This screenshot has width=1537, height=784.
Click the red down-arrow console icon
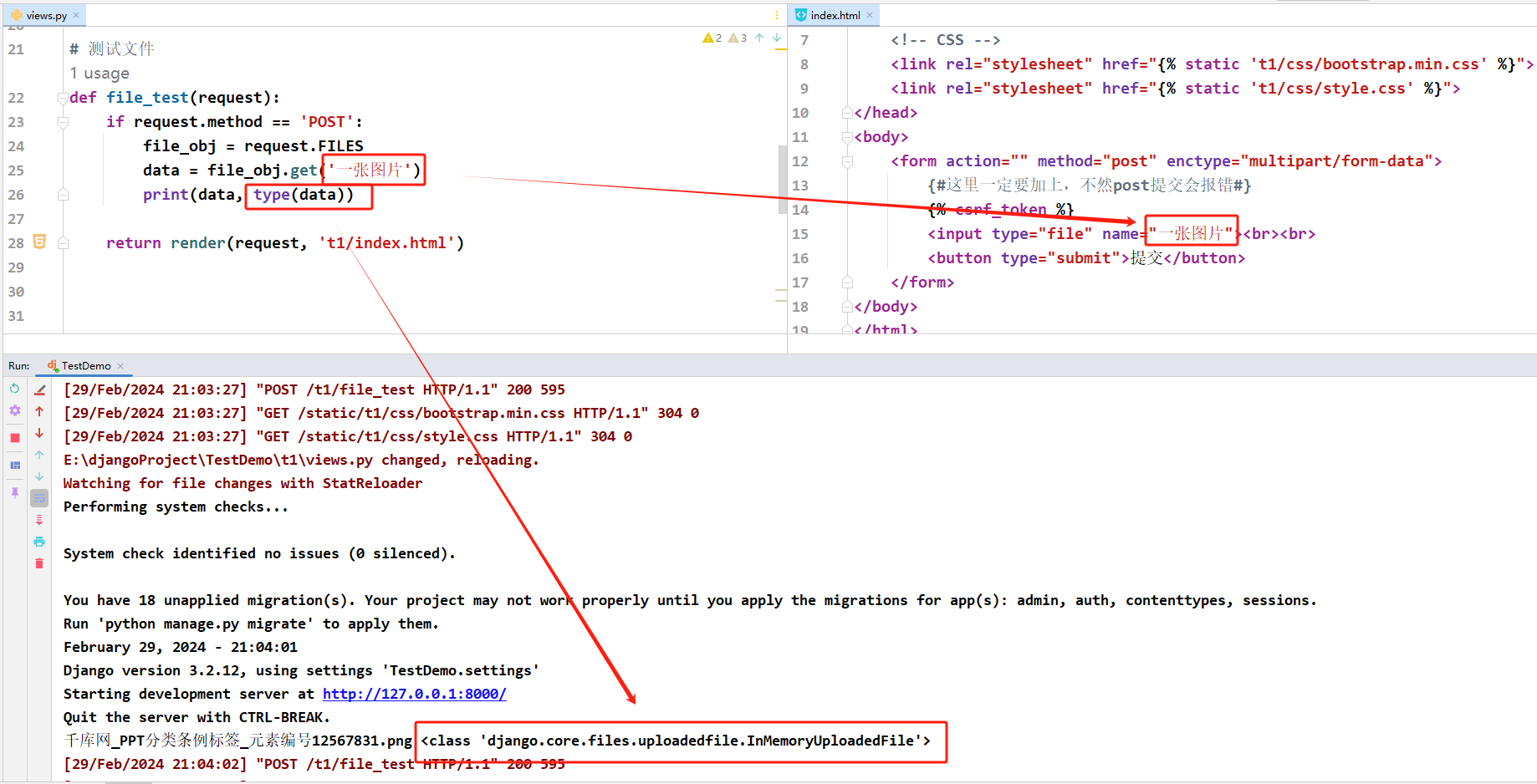(39, 433)
